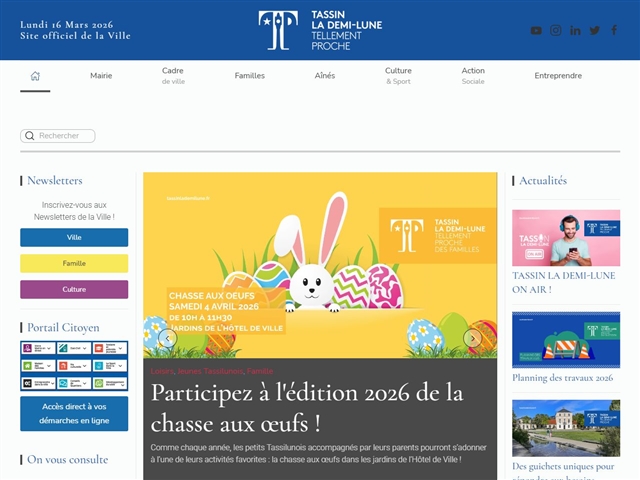The image size is (640, 480).
Task: Show previous carousel slide
Action: [x=167, y=338]
